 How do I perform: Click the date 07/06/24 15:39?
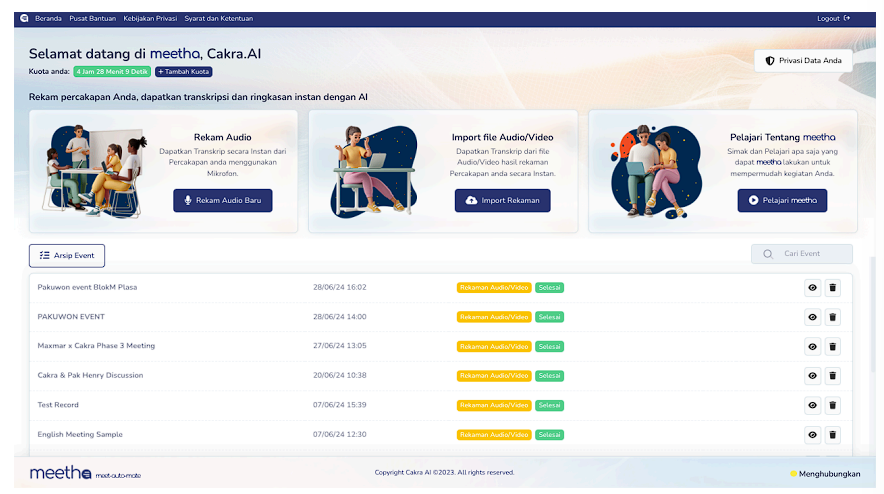[x=340, y=405]
